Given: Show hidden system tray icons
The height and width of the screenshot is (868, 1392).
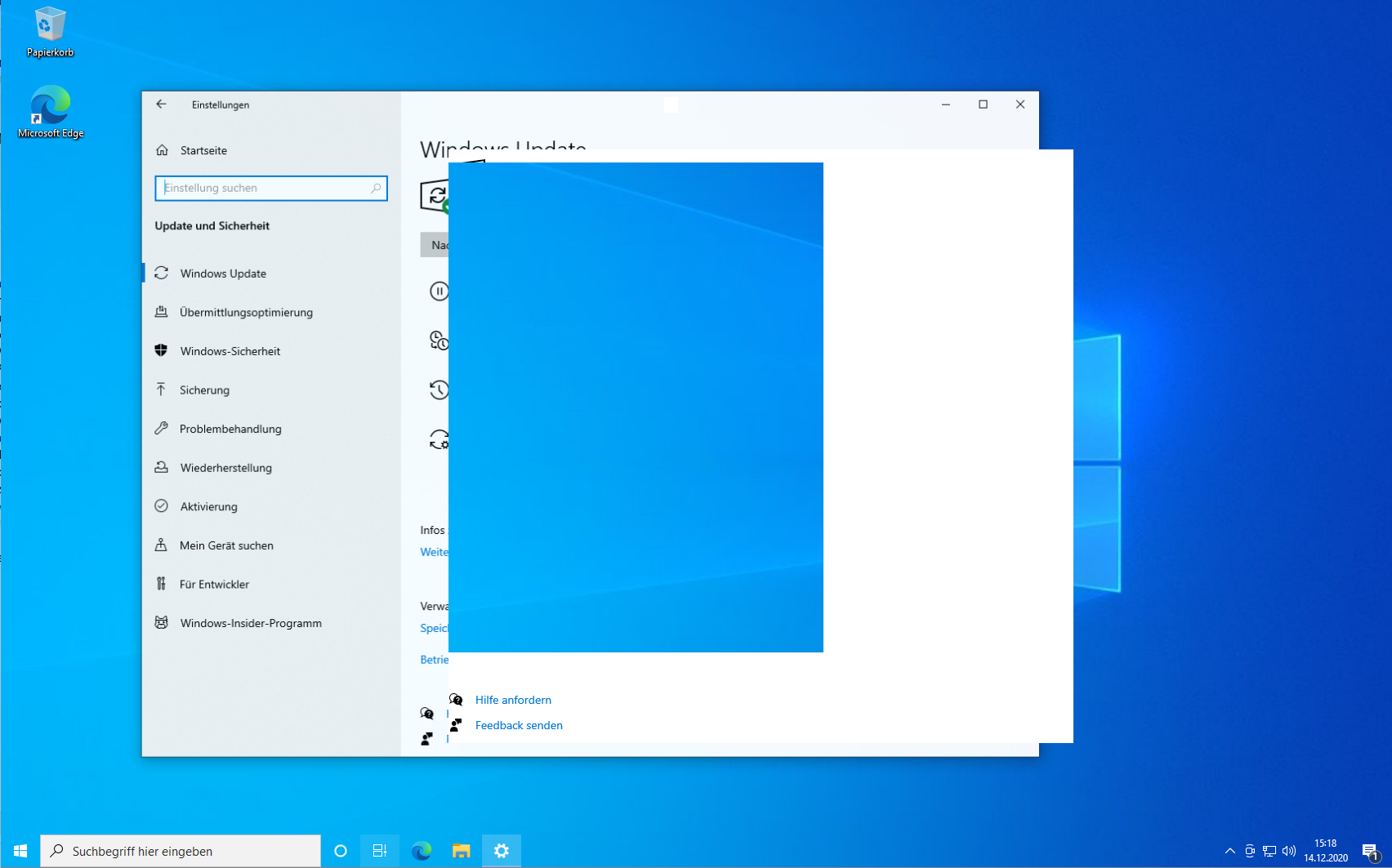Looking at the screenshot, I should pyautogui.click(x=1230, y=851).
